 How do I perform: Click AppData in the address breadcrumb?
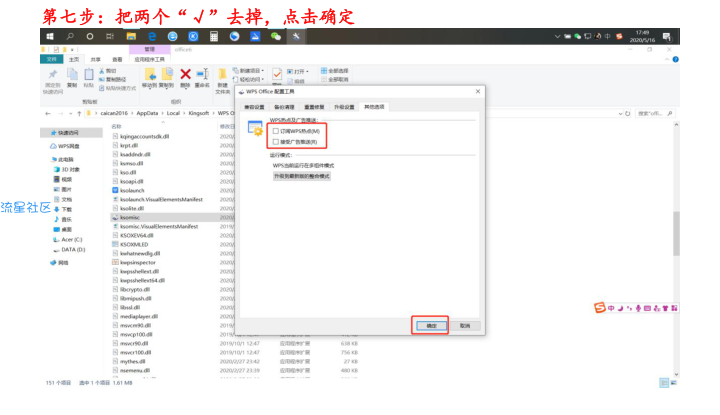[147, 113]
